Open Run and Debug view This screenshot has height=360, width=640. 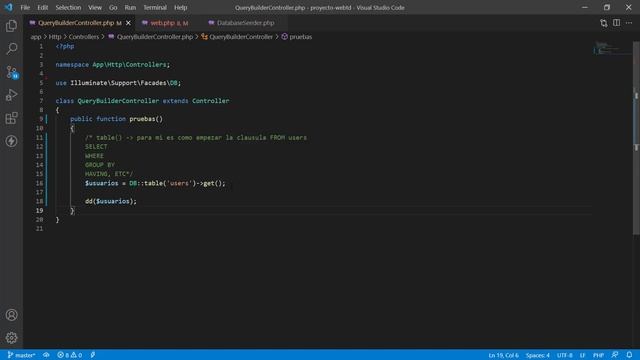pyautogui.click(x=11, y=95)
